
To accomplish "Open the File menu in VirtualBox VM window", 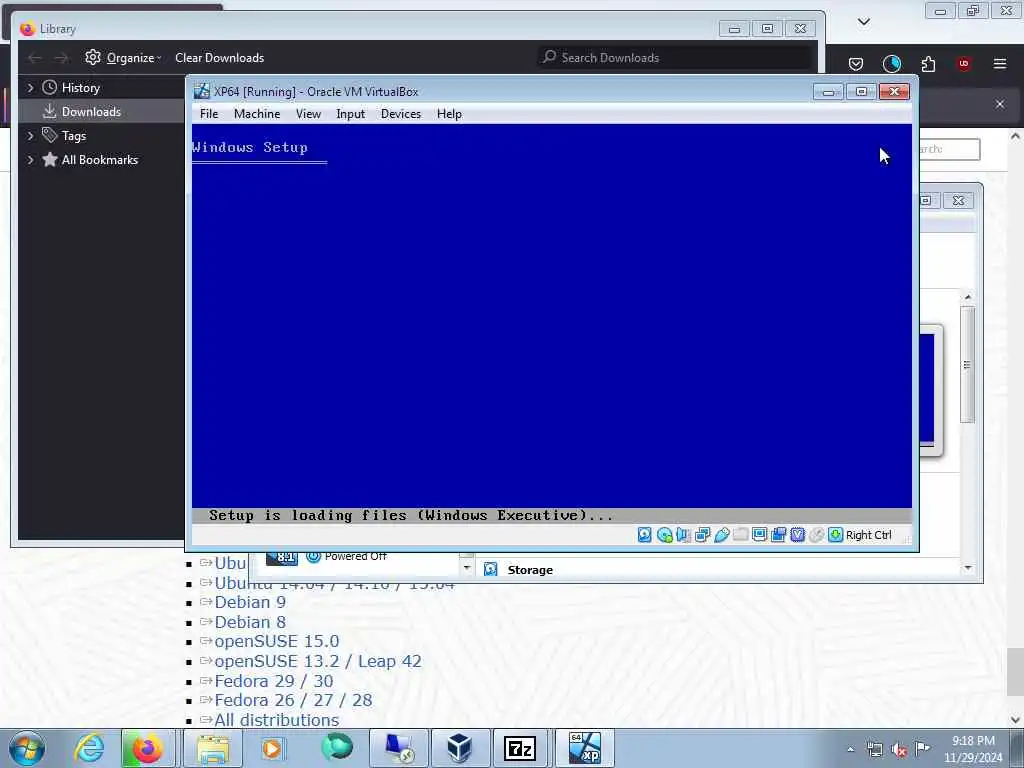I will point(209,114).
